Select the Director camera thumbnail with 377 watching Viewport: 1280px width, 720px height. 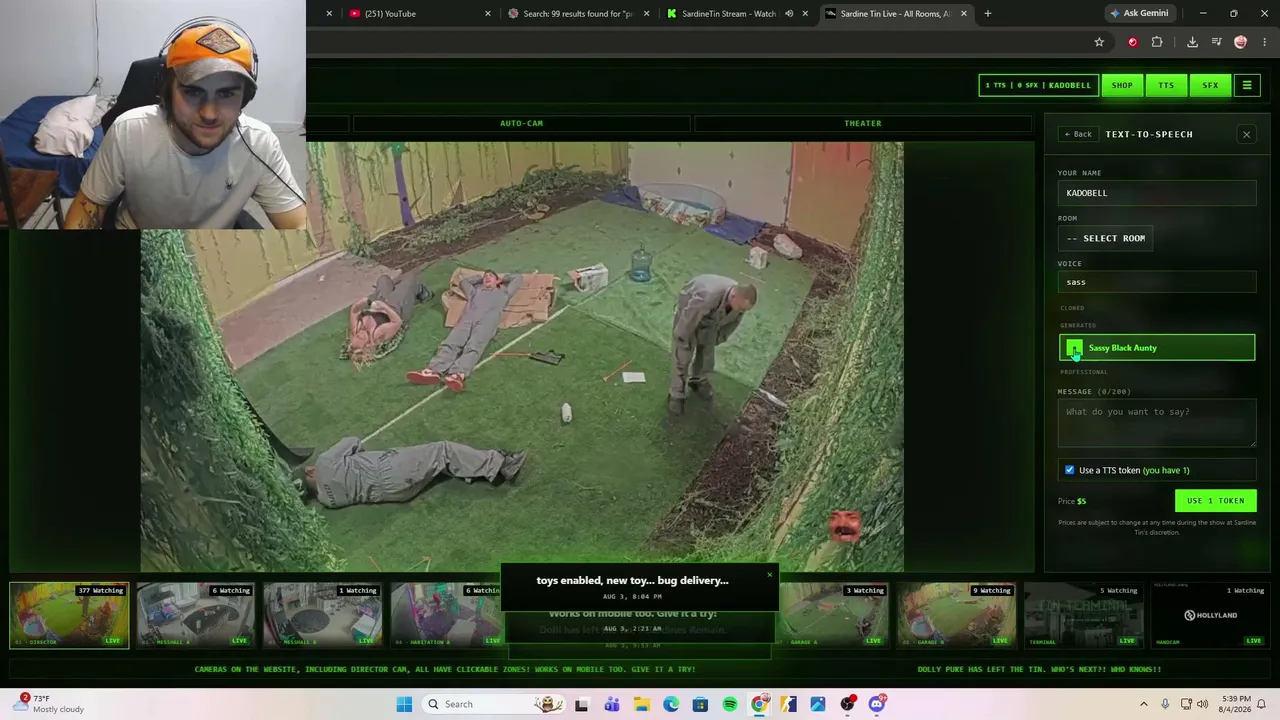click(x=69, y=615)
